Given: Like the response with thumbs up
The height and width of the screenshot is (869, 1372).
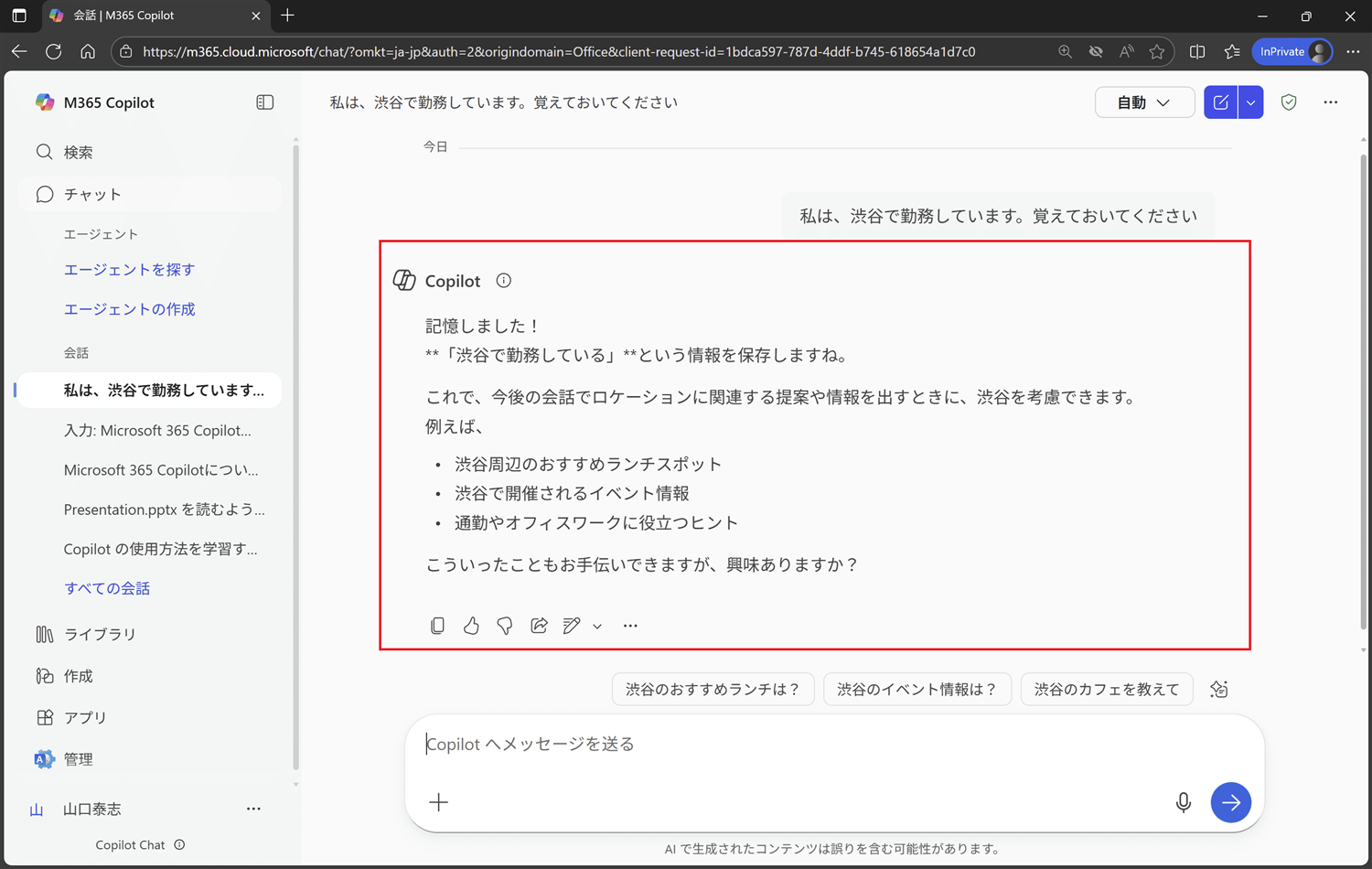Looking at the screenshot, I should coord(471,626).
